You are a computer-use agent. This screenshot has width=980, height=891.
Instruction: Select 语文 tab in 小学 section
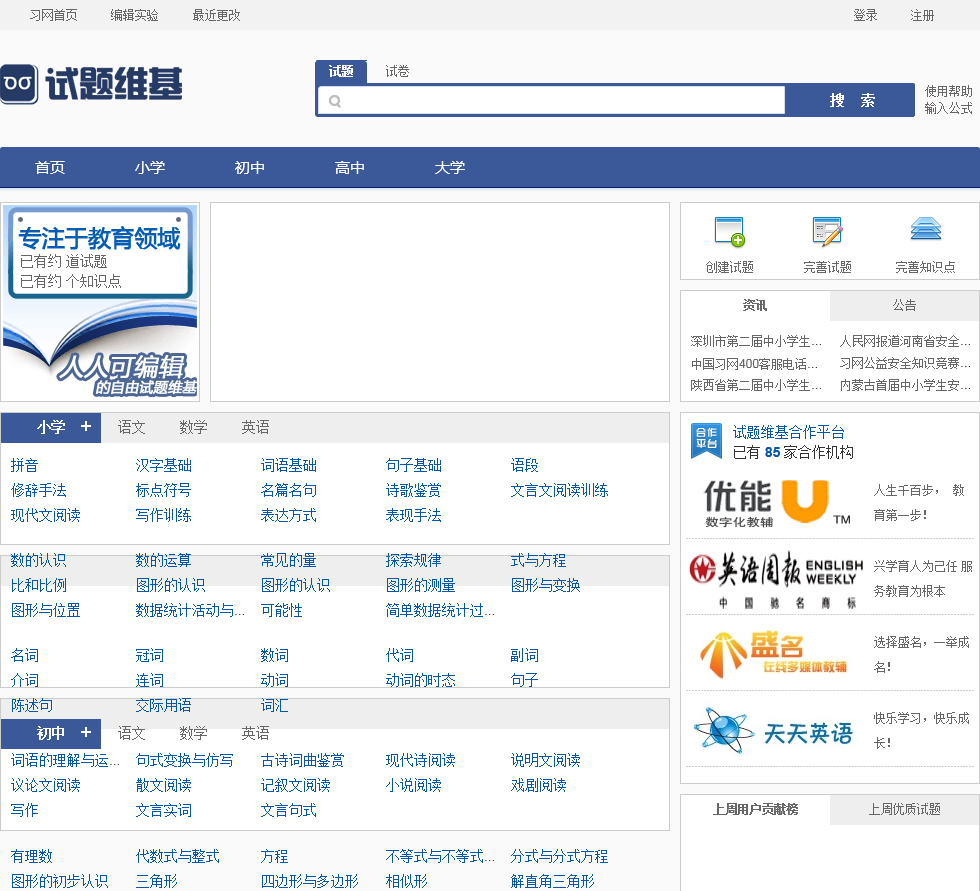(x=131, y=427)
